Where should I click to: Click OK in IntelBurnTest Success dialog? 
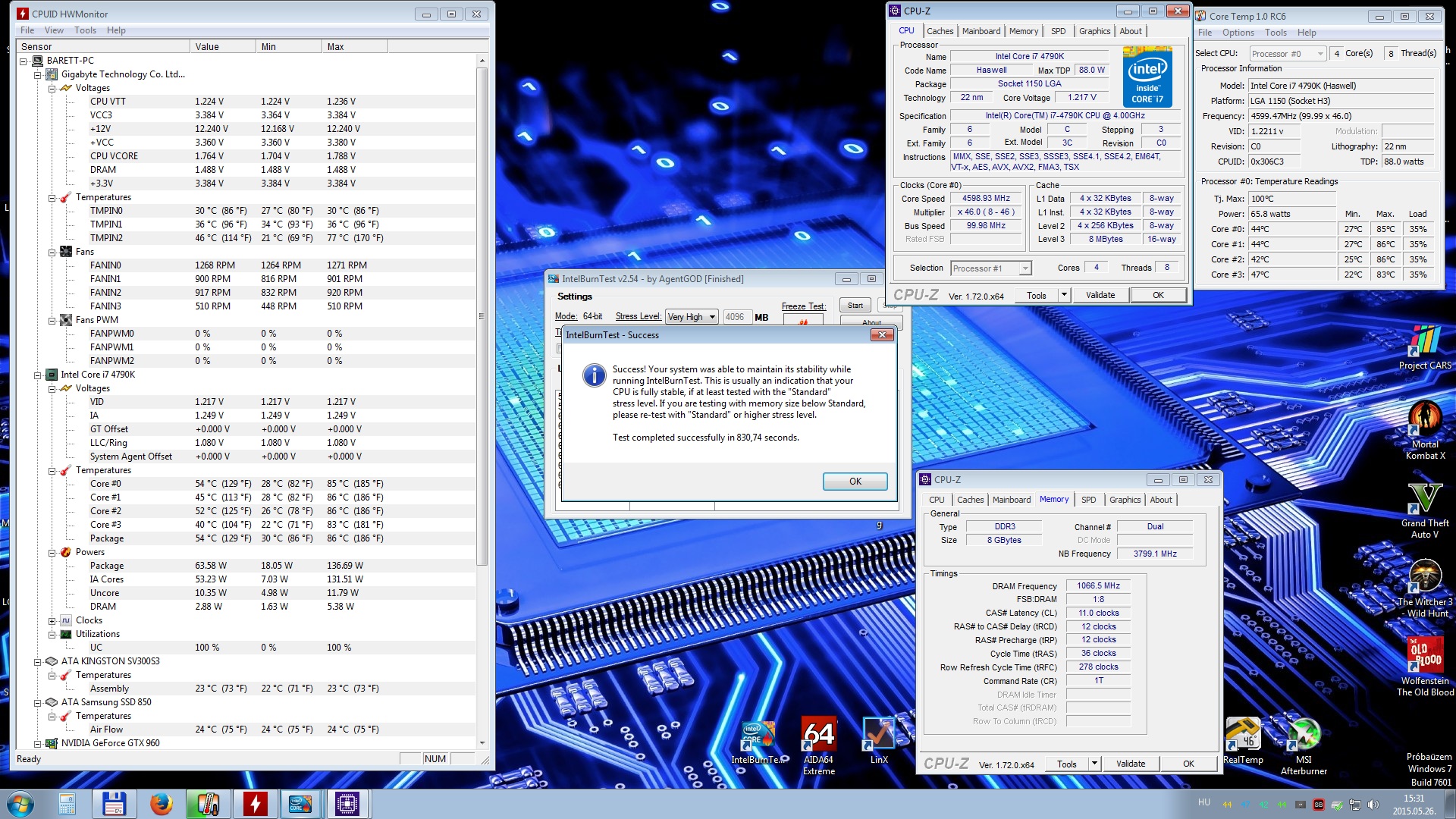point(855,482)
